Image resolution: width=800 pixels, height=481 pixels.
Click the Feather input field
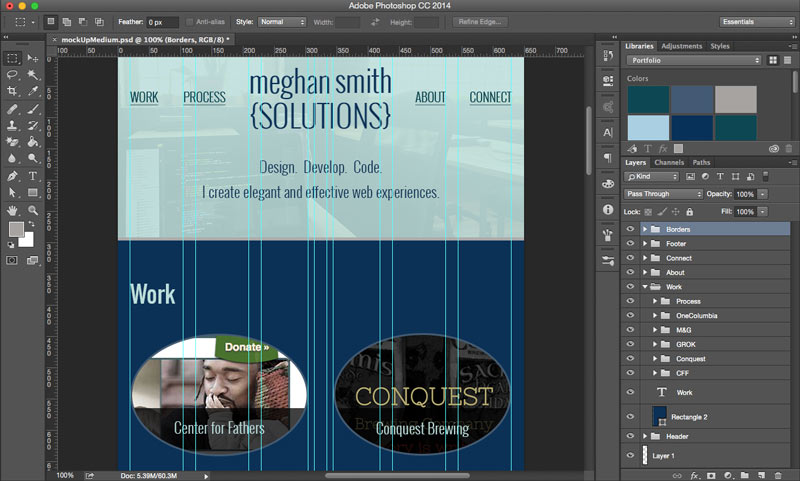163,22
